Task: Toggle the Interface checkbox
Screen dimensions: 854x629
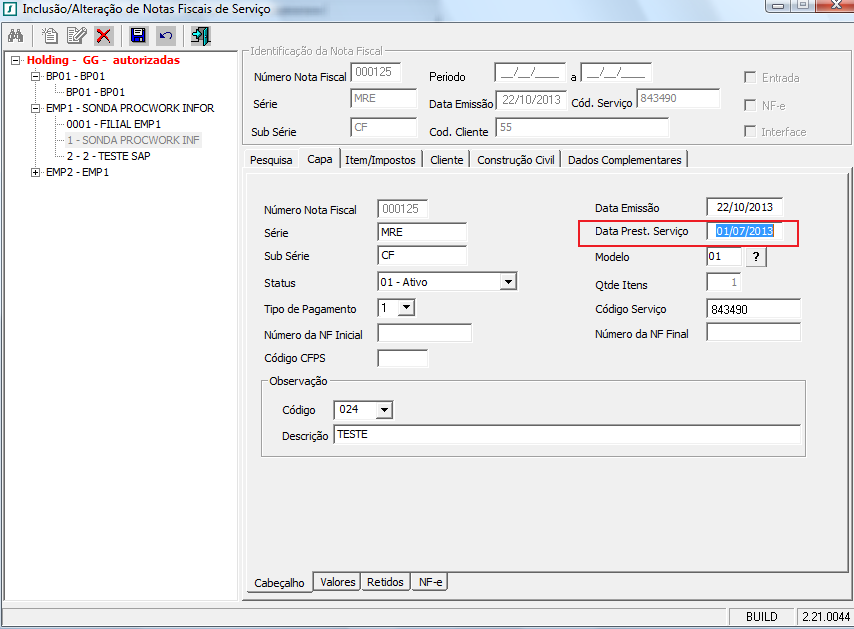Action: tap(750, 132)
